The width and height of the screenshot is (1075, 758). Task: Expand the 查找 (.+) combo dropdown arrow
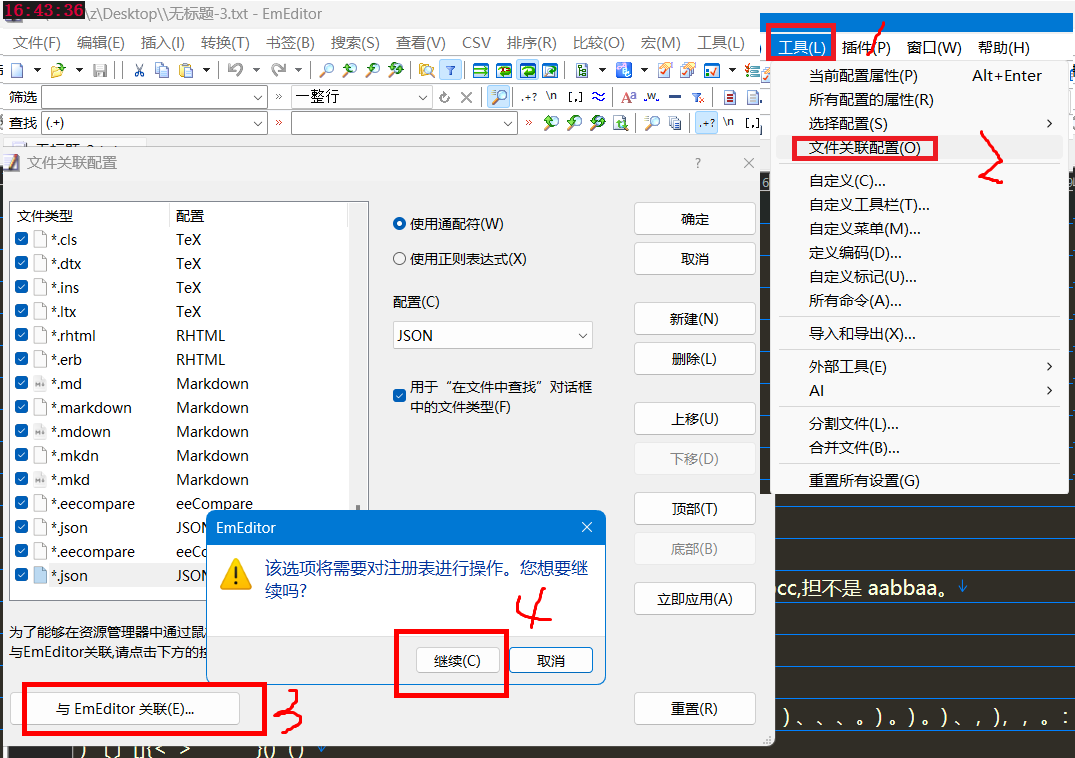[x=258, y=123]
